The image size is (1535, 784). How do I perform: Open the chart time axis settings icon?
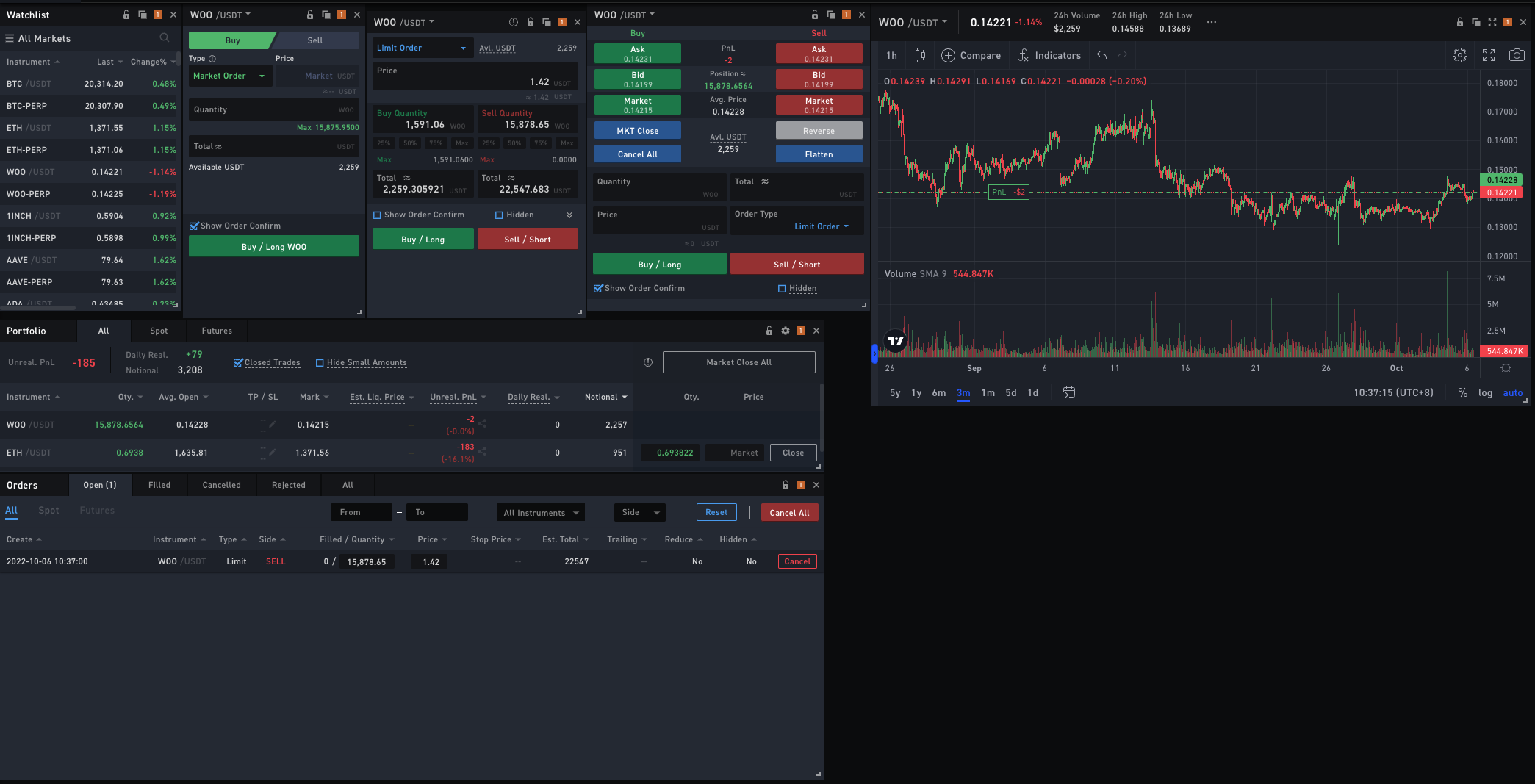coord(1506,368)
